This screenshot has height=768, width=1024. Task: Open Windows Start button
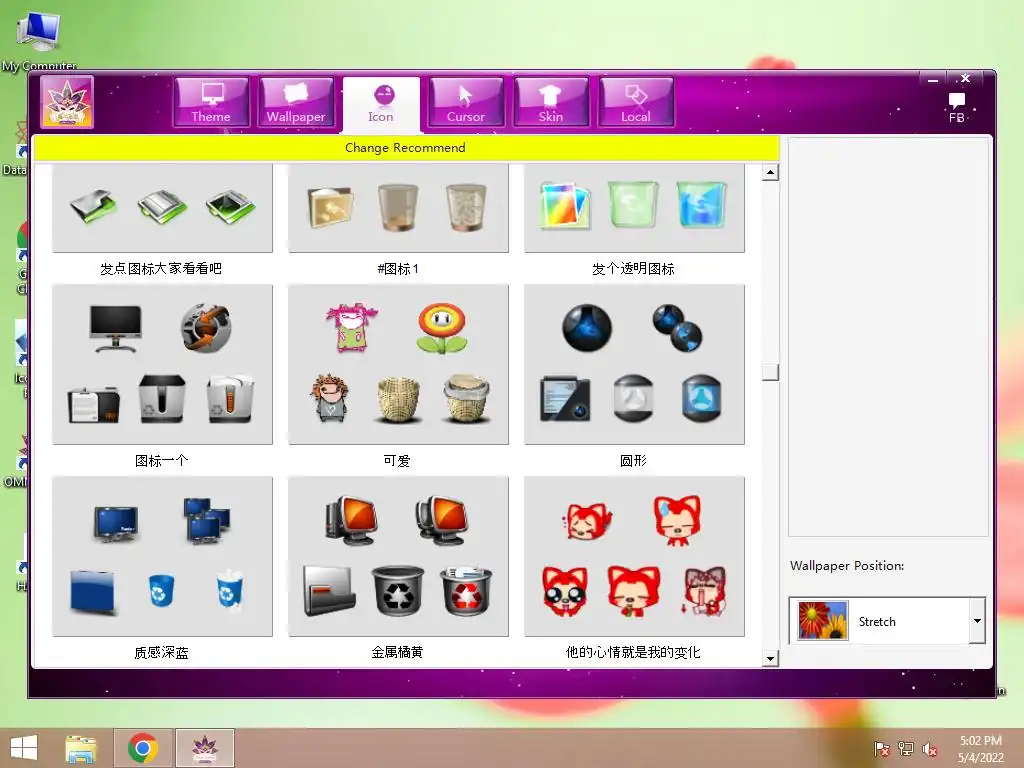24,748
